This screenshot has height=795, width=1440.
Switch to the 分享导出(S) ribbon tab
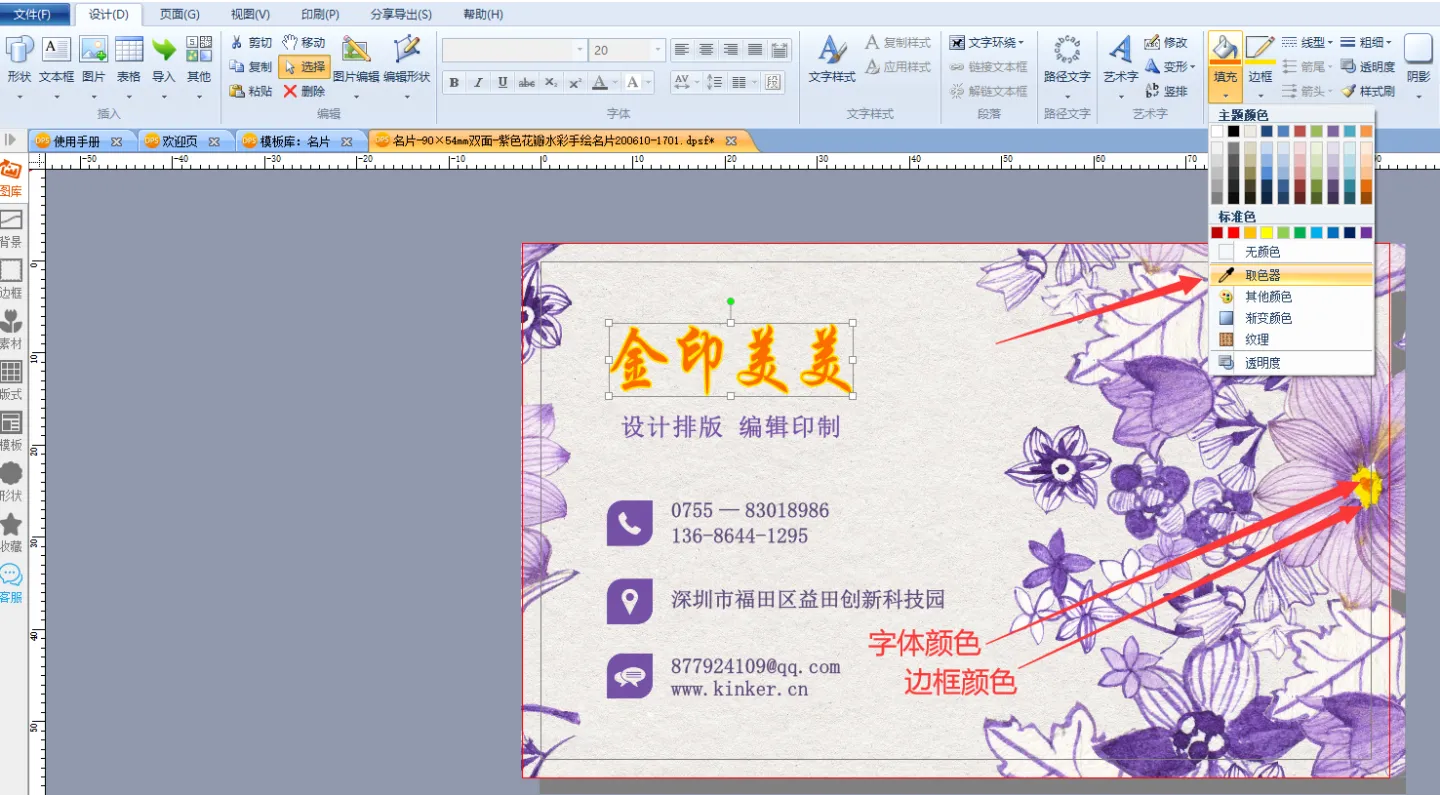[401, 14]
